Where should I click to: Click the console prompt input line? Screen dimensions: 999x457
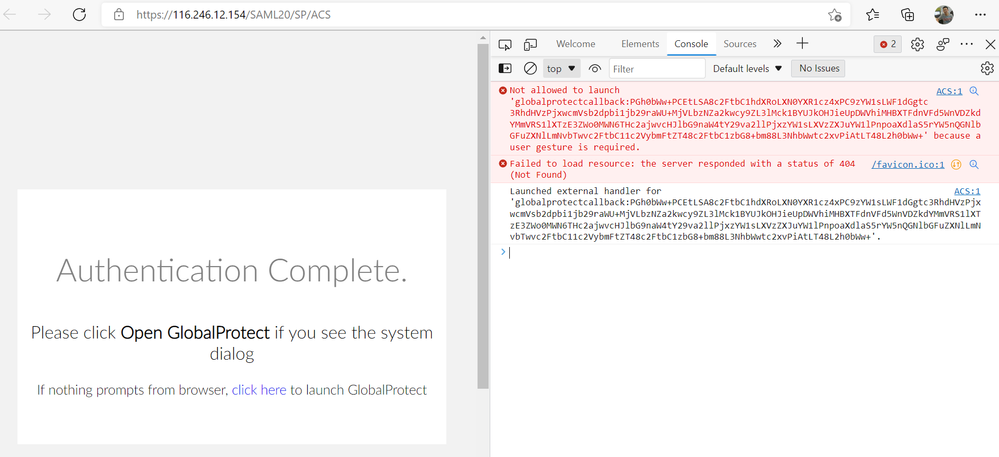pos(744,252)
